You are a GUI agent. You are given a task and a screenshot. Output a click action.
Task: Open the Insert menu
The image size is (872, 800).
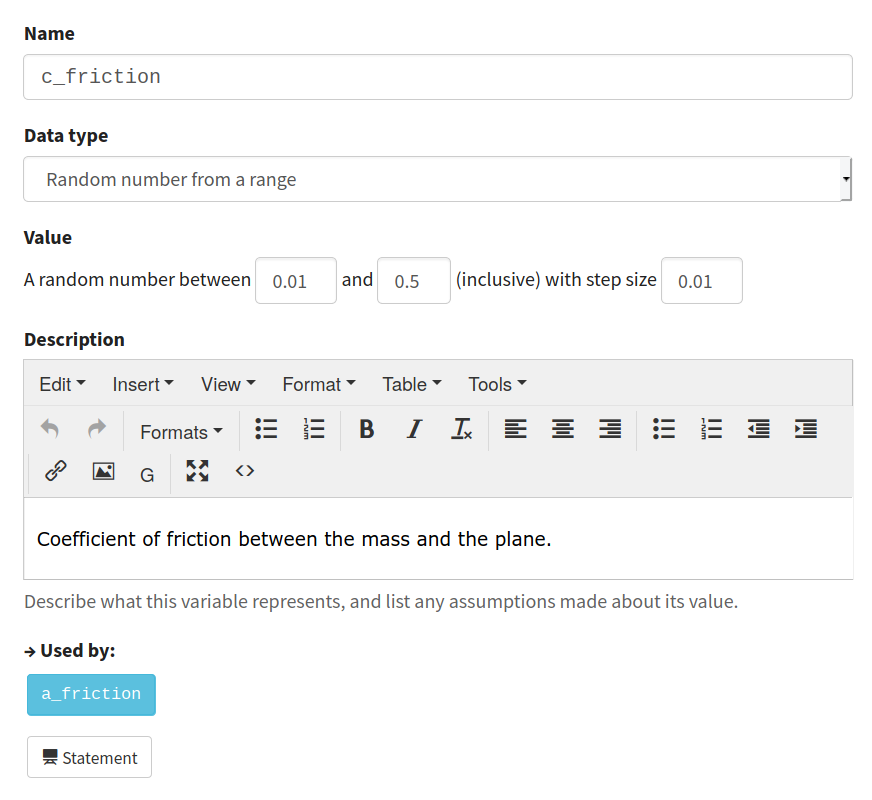pyautogui.click(x=143, y=384)
